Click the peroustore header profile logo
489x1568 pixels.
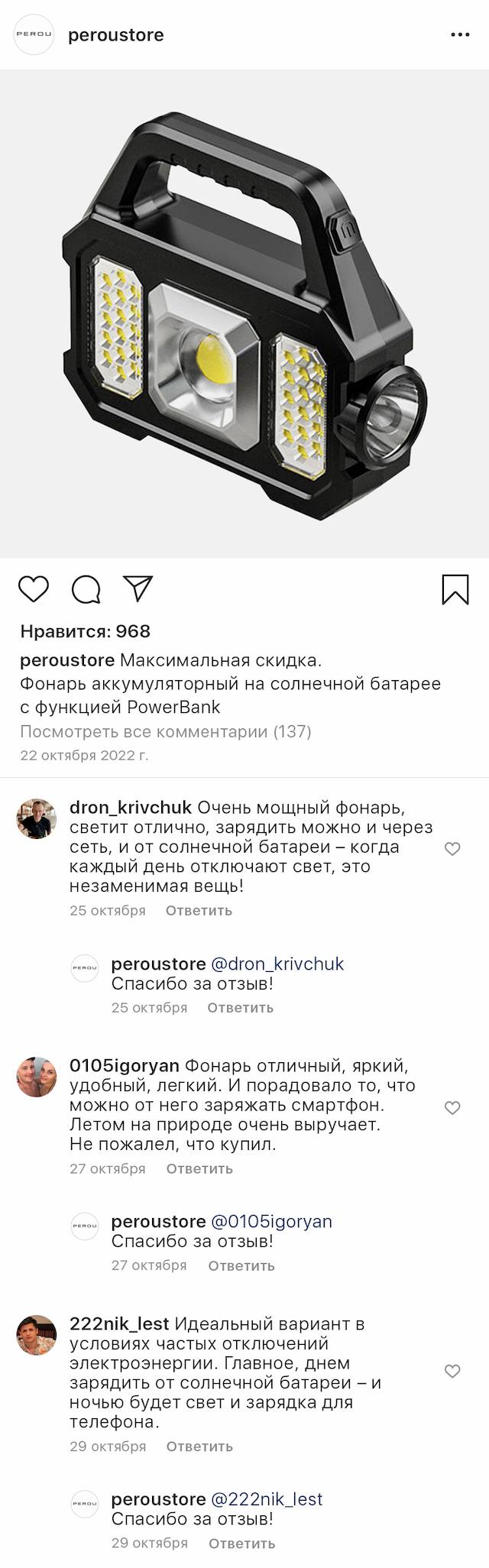click(34, 34)
